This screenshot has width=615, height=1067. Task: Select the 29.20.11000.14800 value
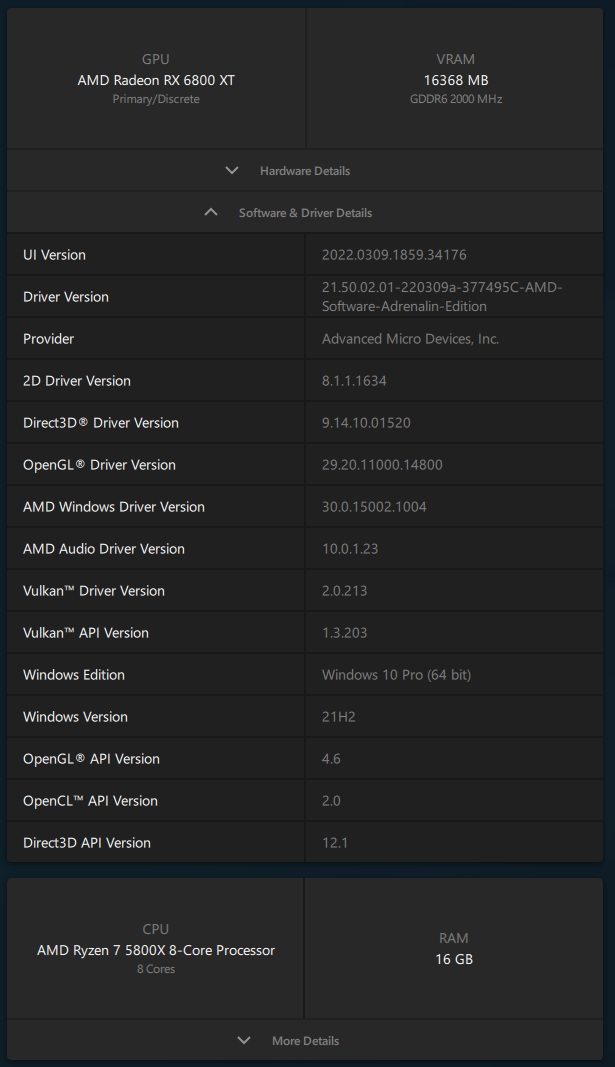[x=382, y=465]
